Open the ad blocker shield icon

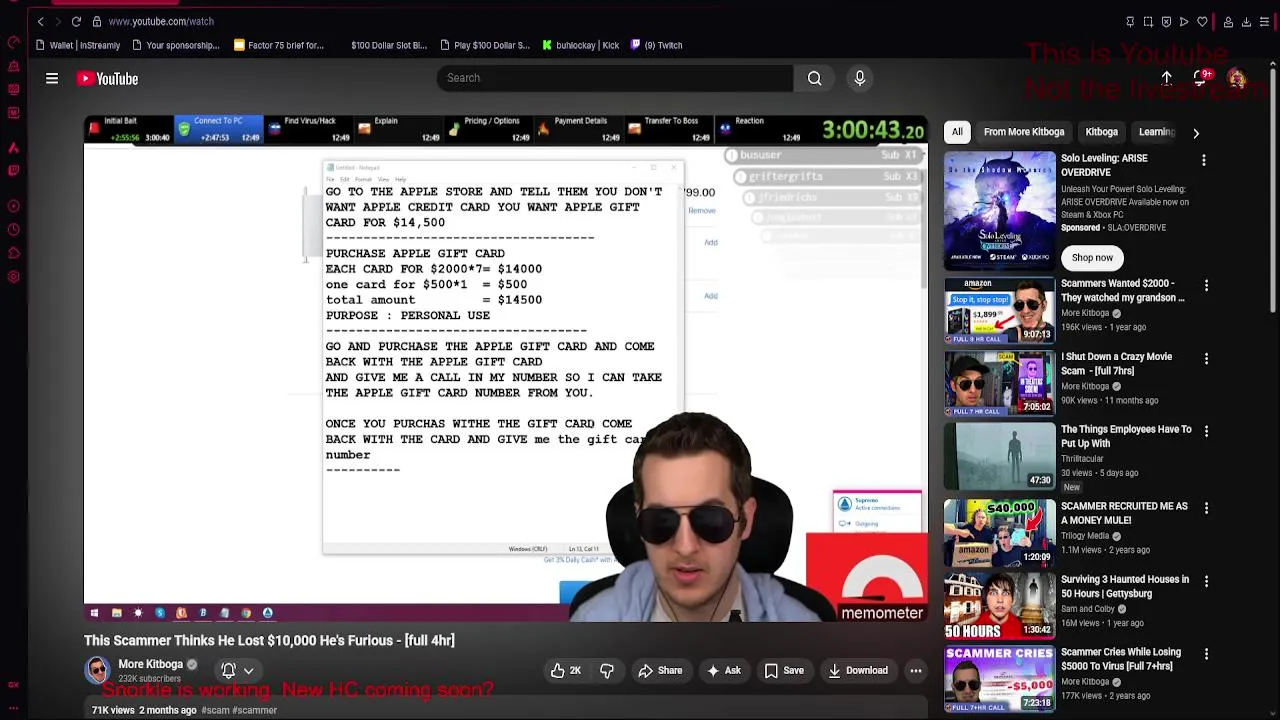pos(1166,21)
